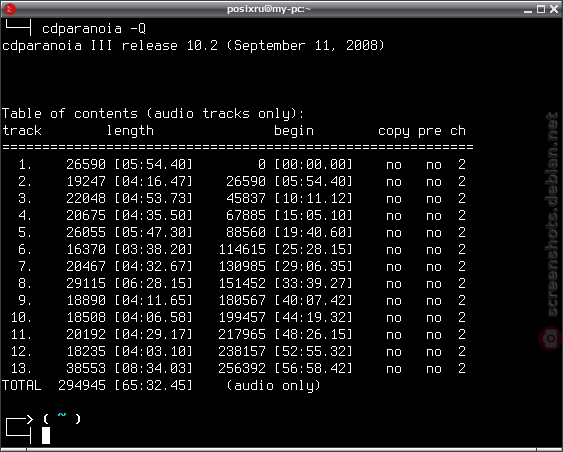Screen dimensions: 563x452
Task: Click track 10 begin sector 199457
Action: pyautogui.click(x=242, y=317)
